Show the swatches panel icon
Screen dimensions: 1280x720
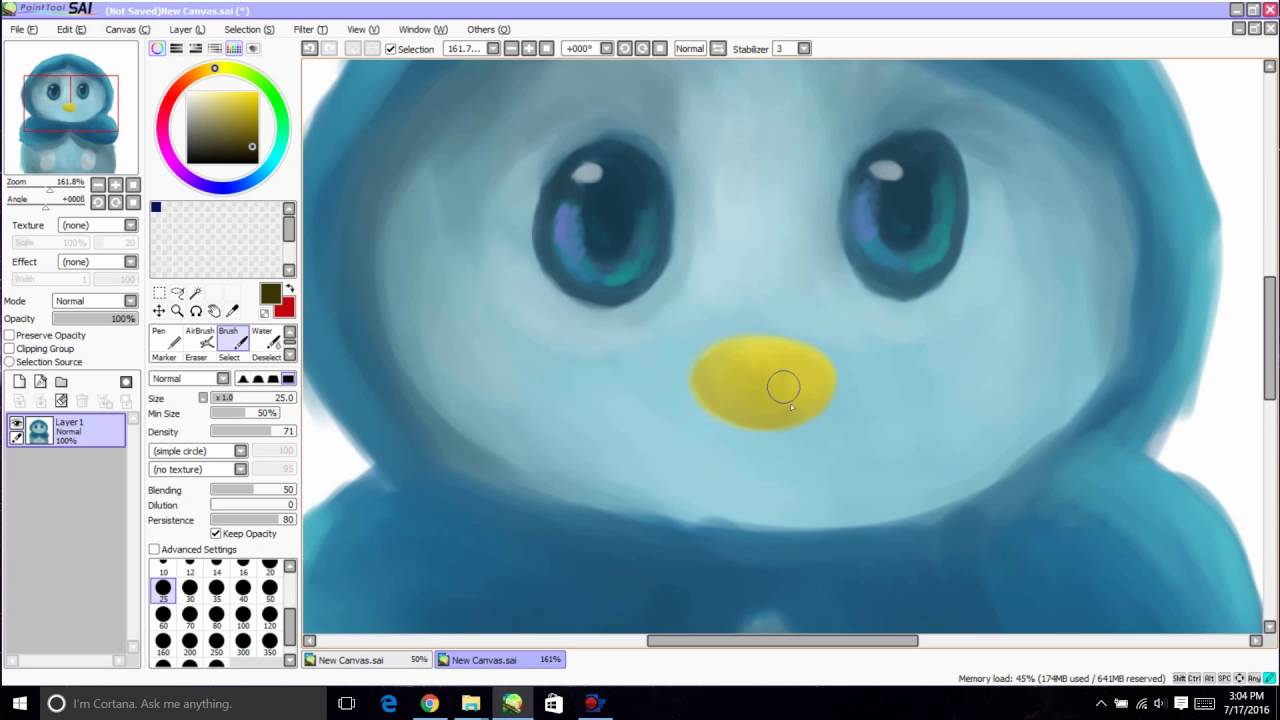coord(234,48)
